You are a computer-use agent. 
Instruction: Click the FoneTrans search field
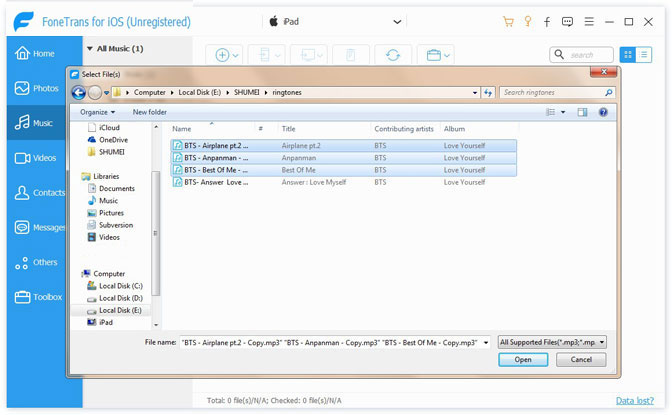point(581,55)
